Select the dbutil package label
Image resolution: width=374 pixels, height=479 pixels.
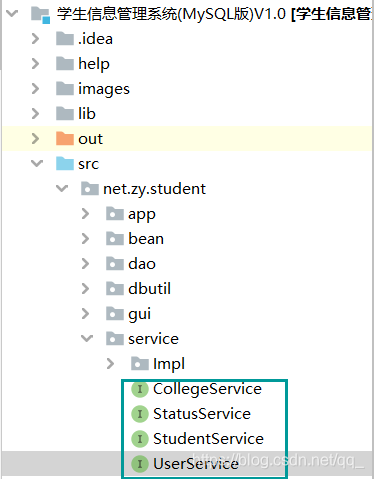point(149,289)
